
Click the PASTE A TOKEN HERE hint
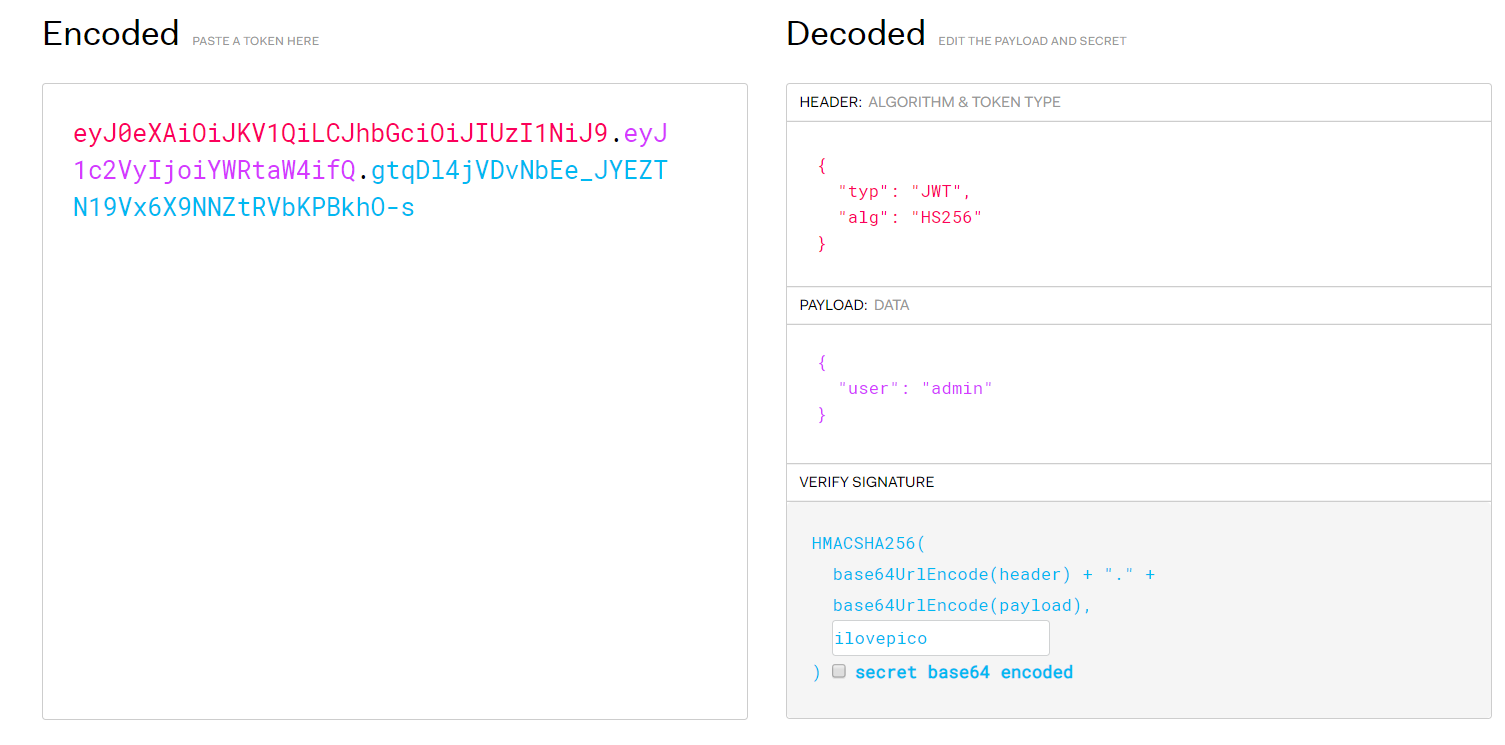click(255, 41)
